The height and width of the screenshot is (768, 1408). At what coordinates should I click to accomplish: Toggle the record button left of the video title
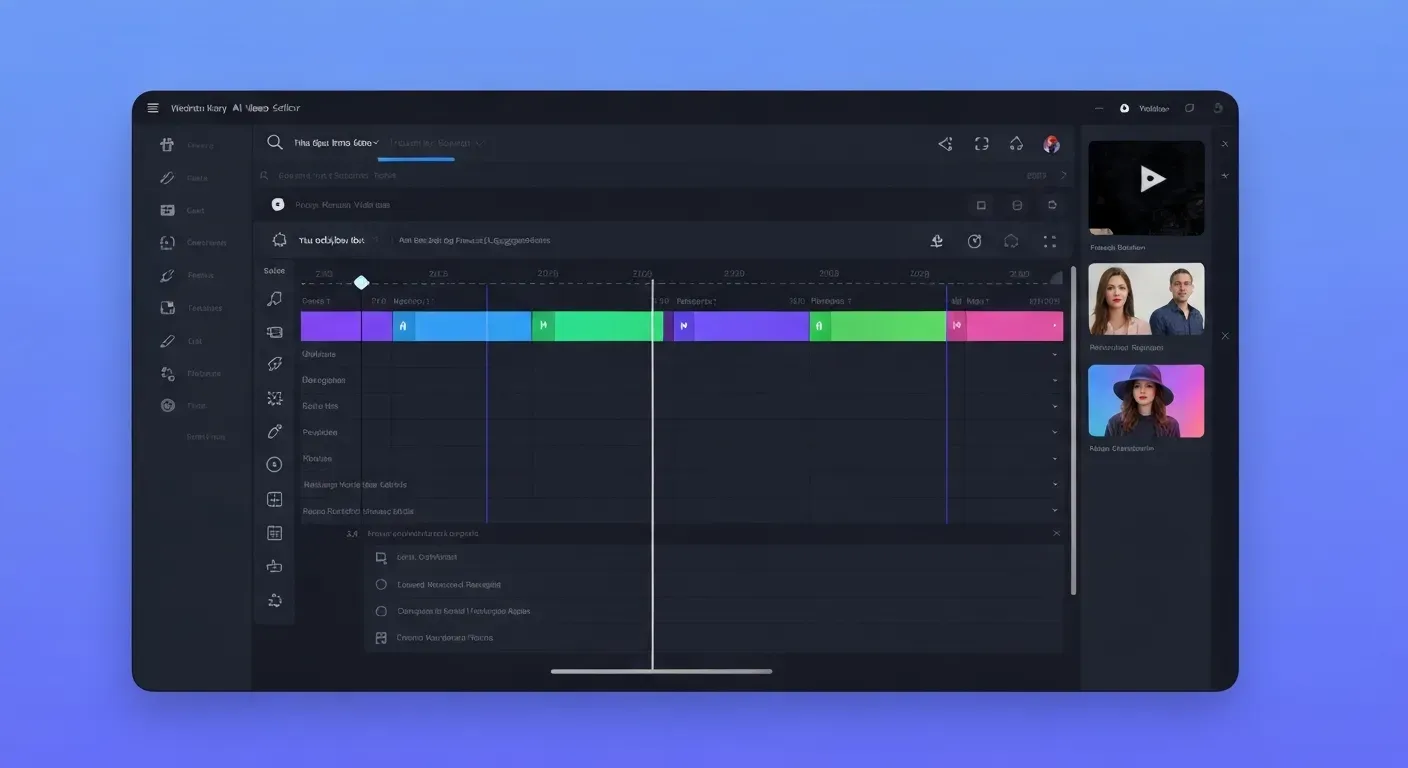(x=277, y=204)
